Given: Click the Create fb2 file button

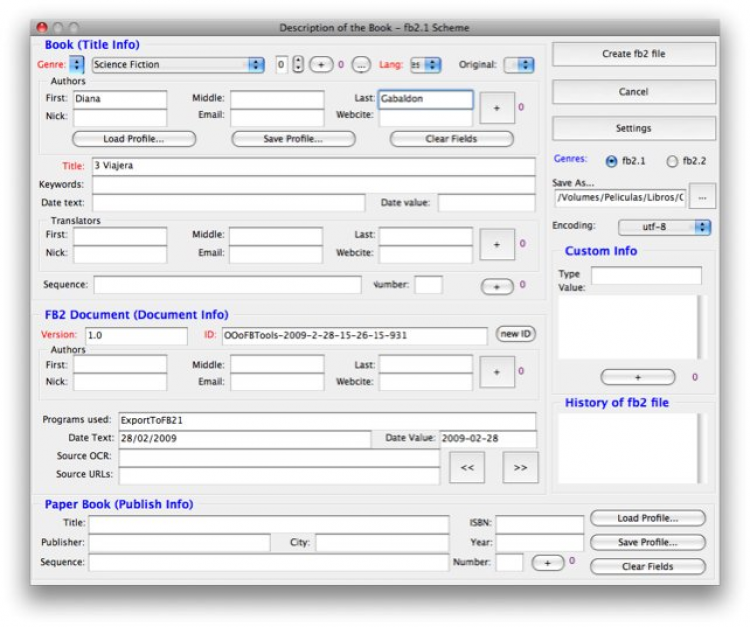Looking at the screenshot, I should tap(634, 54).
